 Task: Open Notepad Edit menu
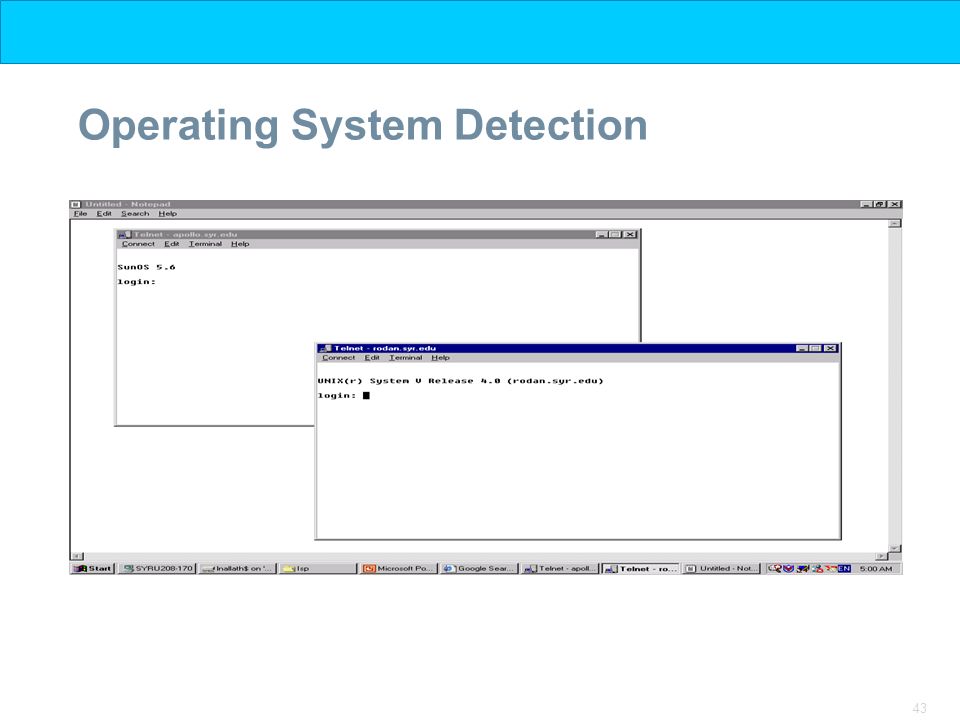(x=104, y=214)
